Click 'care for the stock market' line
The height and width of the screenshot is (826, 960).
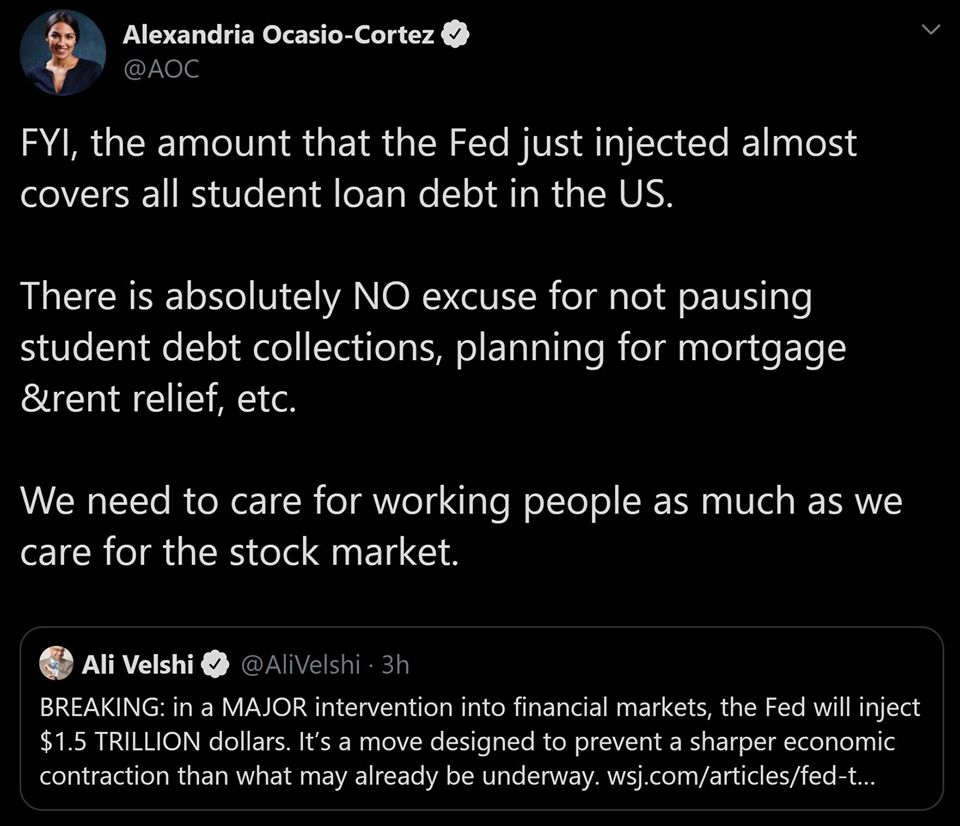click(x=239, y=552)
